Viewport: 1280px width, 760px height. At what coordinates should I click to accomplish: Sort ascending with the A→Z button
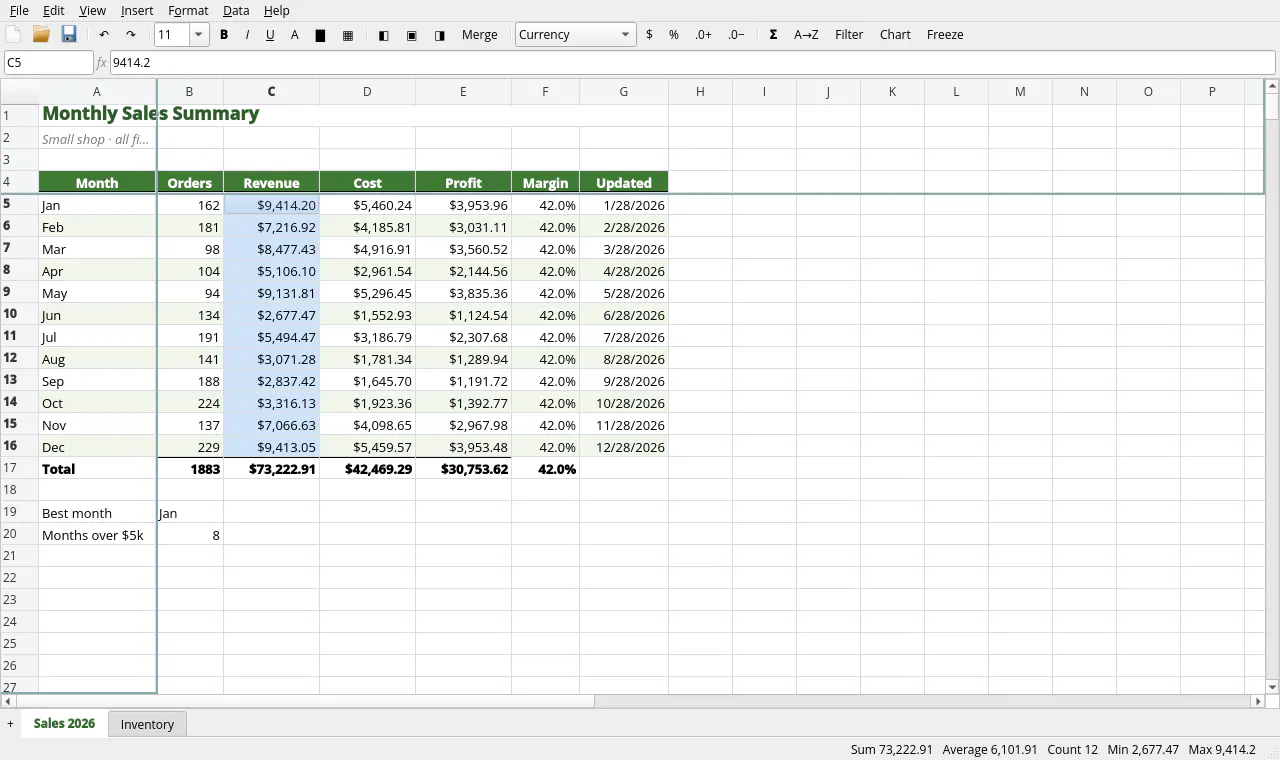(x=806, y=35)
